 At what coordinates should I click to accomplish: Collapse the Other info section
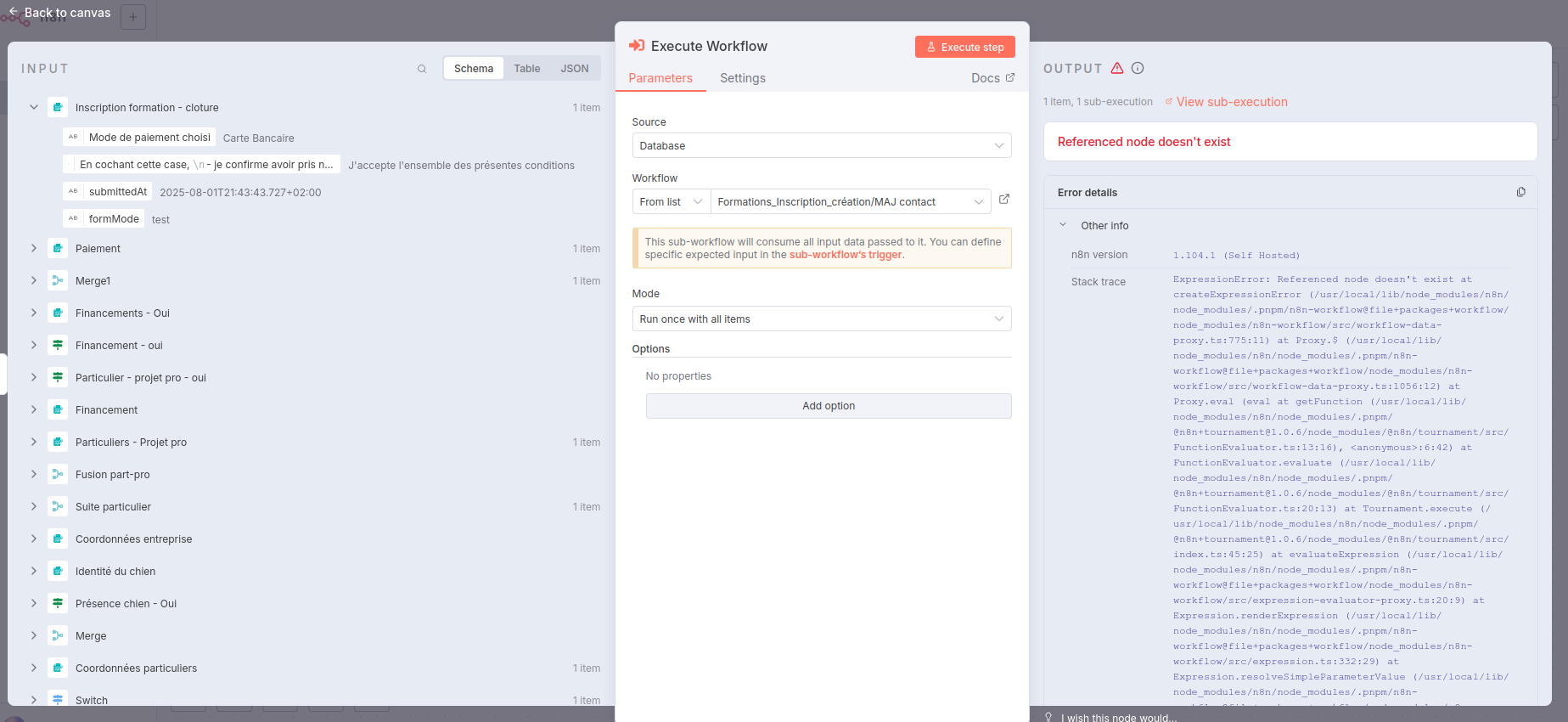click(x=1063, y=225)
